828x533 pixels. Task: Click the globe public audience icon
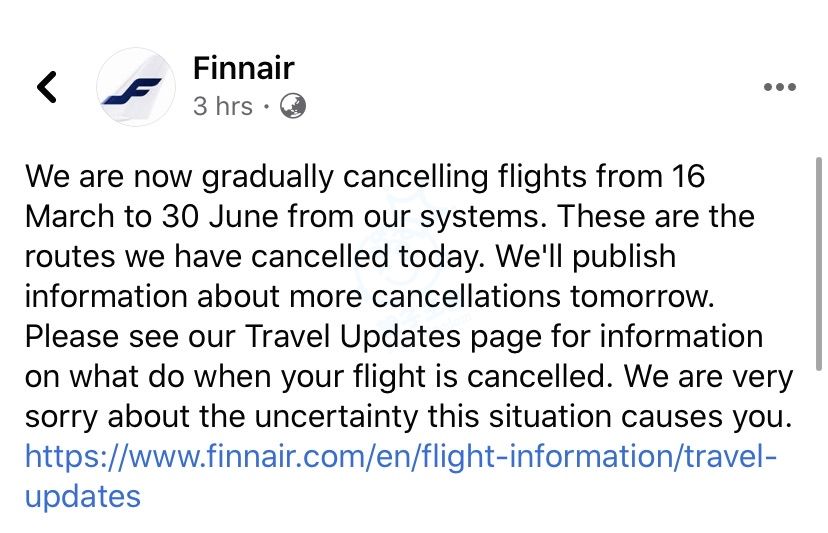(x=293, y=106)
